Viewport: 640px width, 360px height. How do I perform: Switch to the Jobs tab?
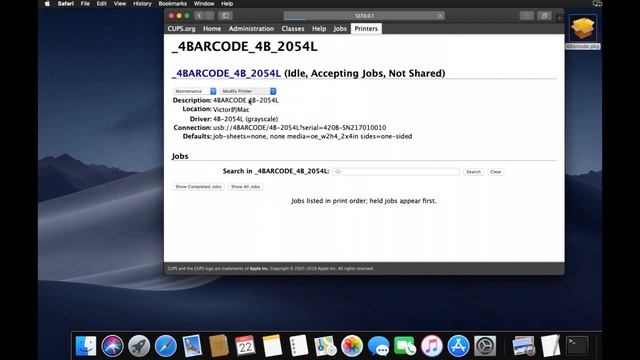340,29
